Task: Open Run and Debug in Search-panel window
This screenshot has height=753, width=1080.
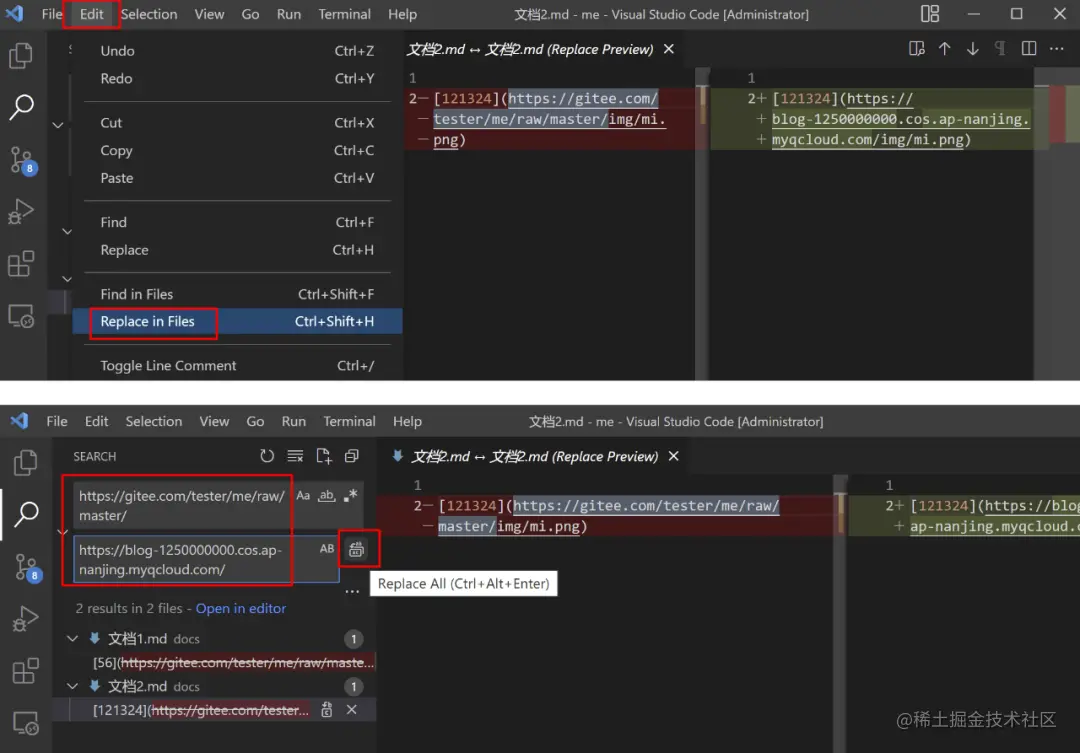Action: (25, 619)
